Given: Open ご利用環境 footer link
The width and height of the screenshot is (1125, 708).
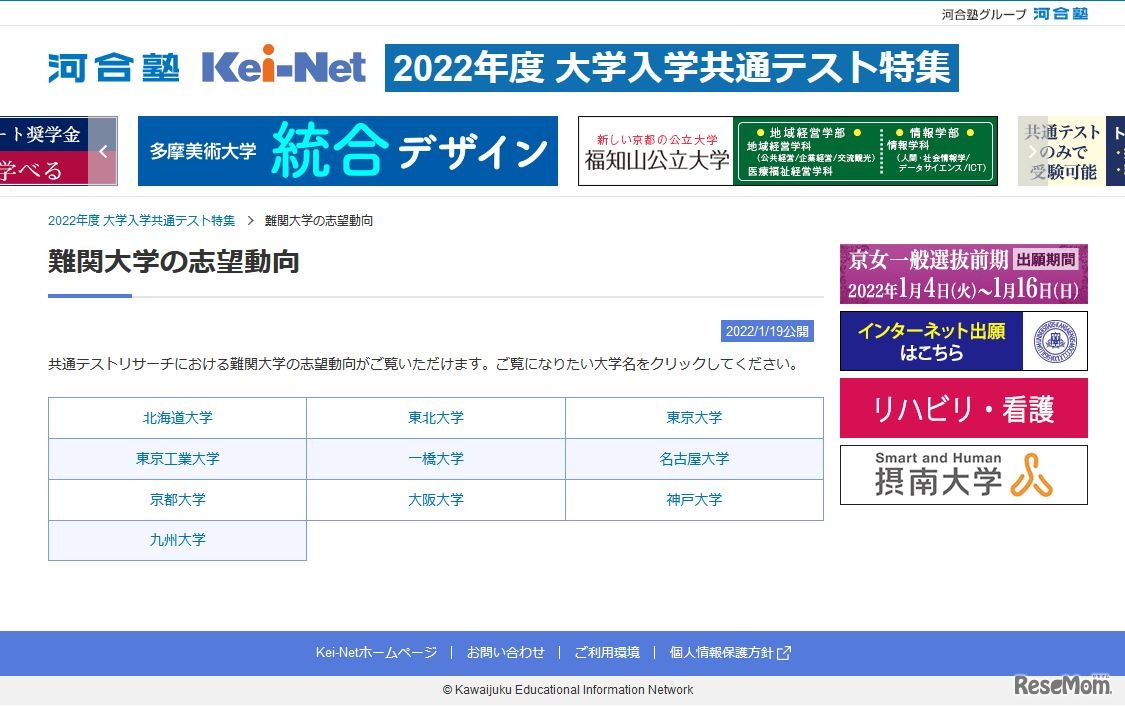Looking at the screenshot, I should coord(606,653).
